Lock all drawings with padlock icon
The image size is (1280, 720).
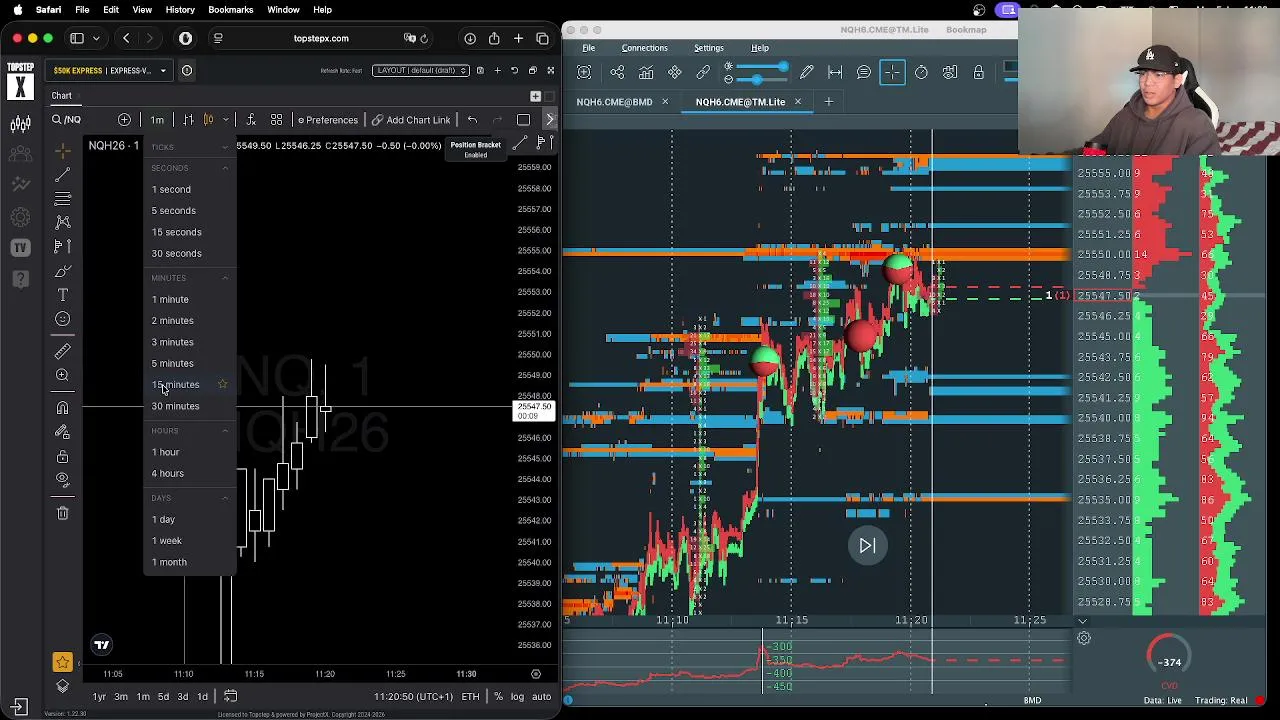[62, 456]
